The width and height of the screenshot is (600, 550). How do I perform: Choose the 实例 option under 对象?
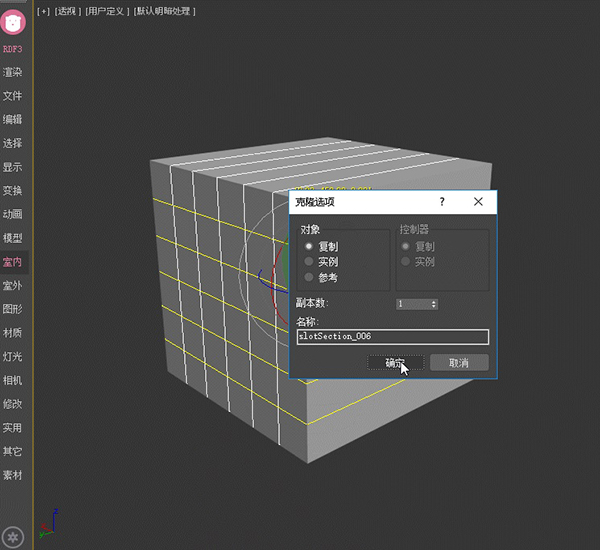(310, 261)
